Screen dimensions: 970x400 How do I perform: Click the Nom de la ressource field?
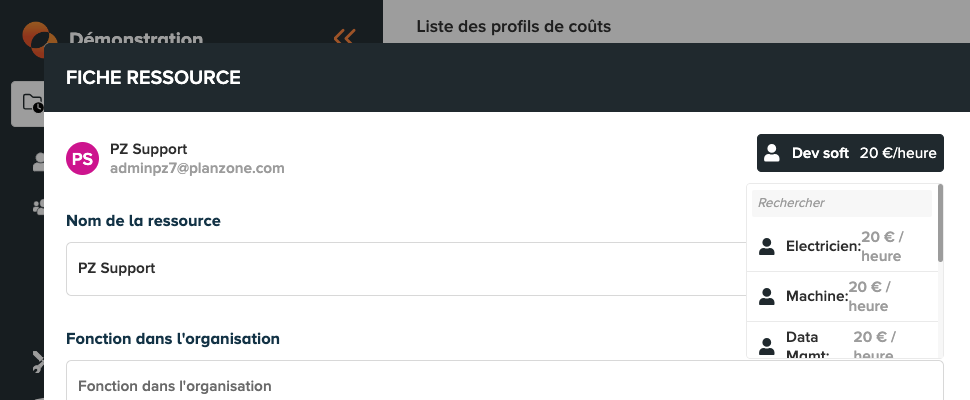click(406, 269)
